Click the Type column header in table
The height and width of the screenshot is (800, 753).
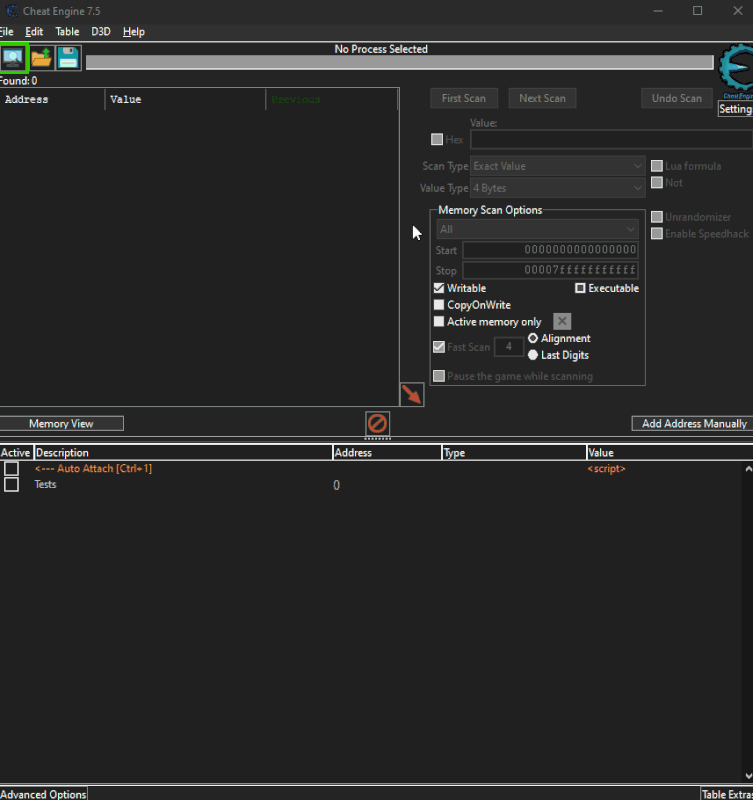(x=514, y=453)
